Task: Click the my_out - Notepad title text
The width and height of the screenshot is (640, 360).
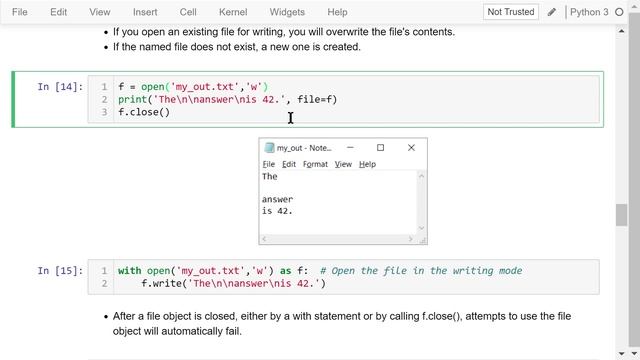Action: 304,148
